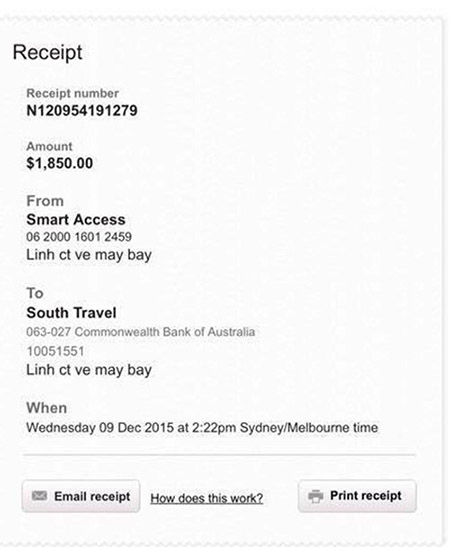450x547 pixels.
Task: Click the description under the From account
Action: pyautogui.click(x=89, y=255)
